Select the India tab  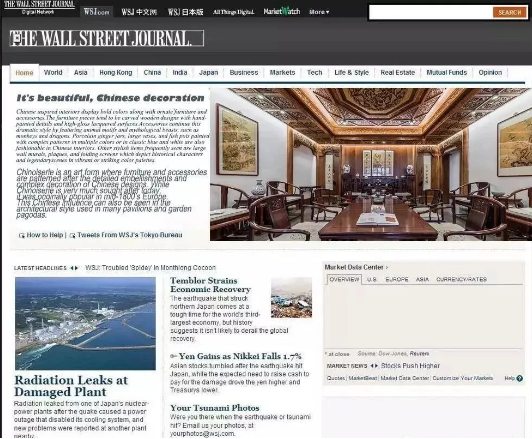click(x=180, y=72)
